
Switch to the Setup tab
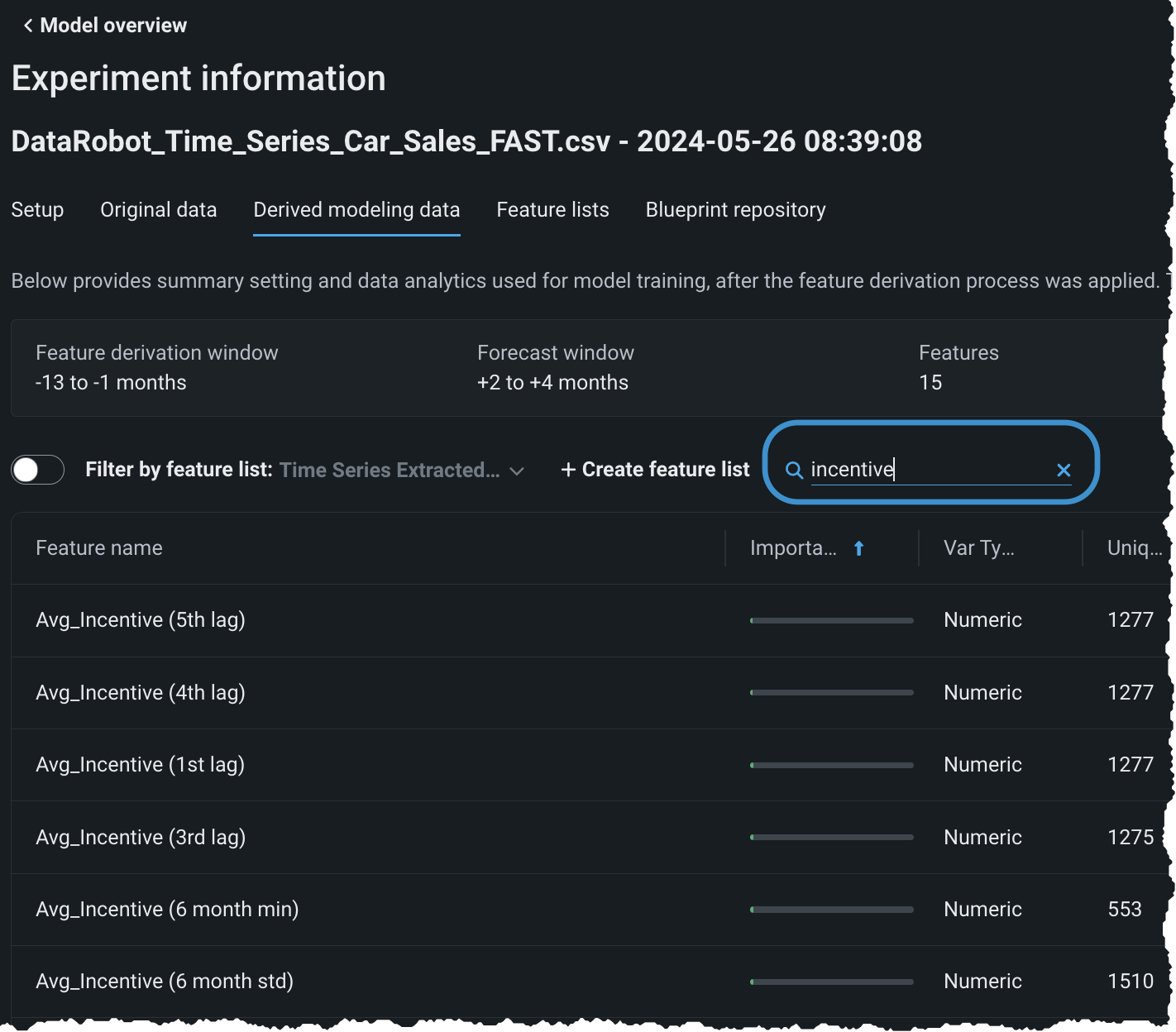coord(37,210)
